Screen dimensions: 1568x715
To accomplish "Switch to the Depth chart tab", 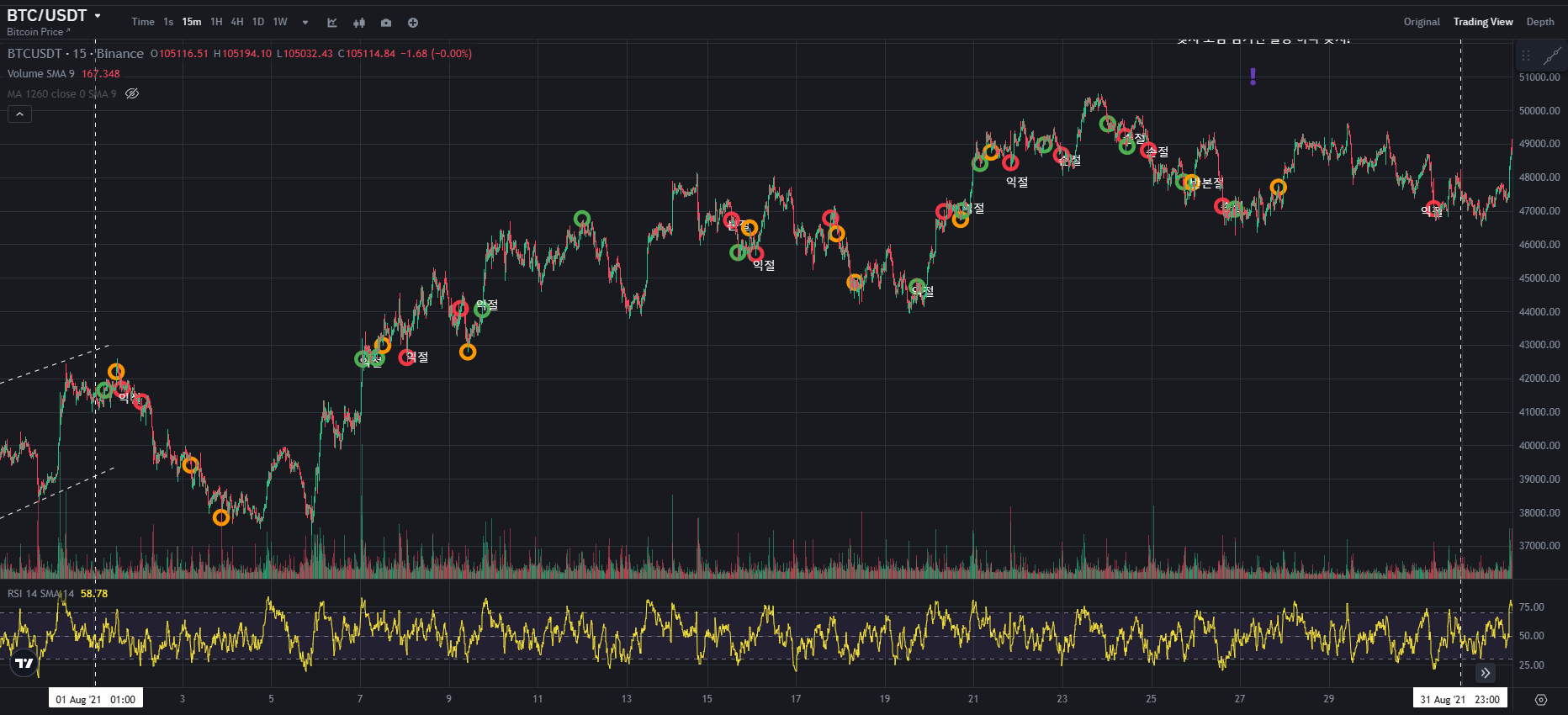I will coord(1540,22).
